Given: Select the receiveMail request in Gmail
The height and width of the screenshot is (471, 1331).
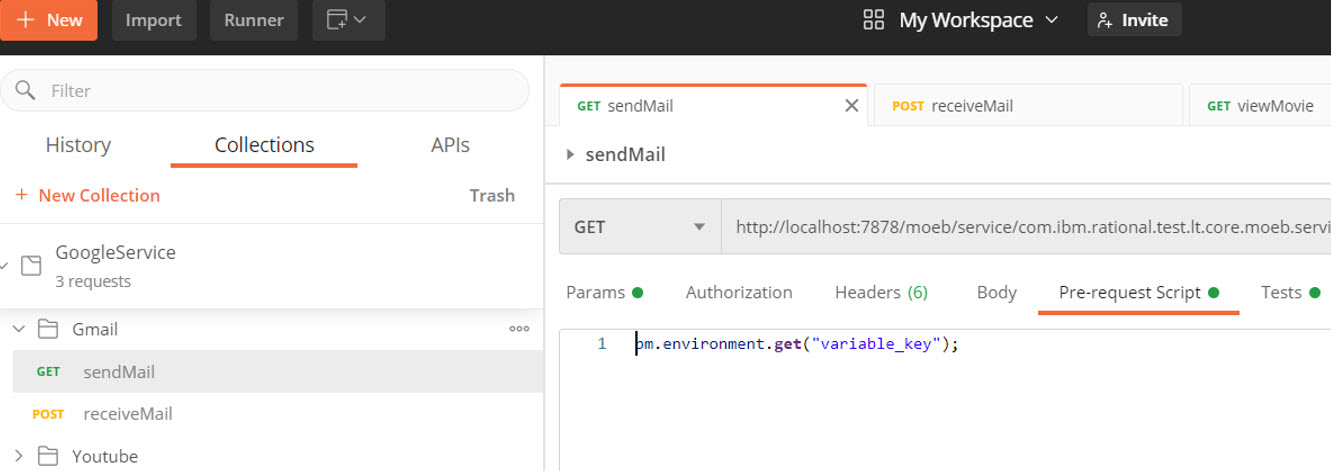Looking at the screenshot, I should (128, 414).
